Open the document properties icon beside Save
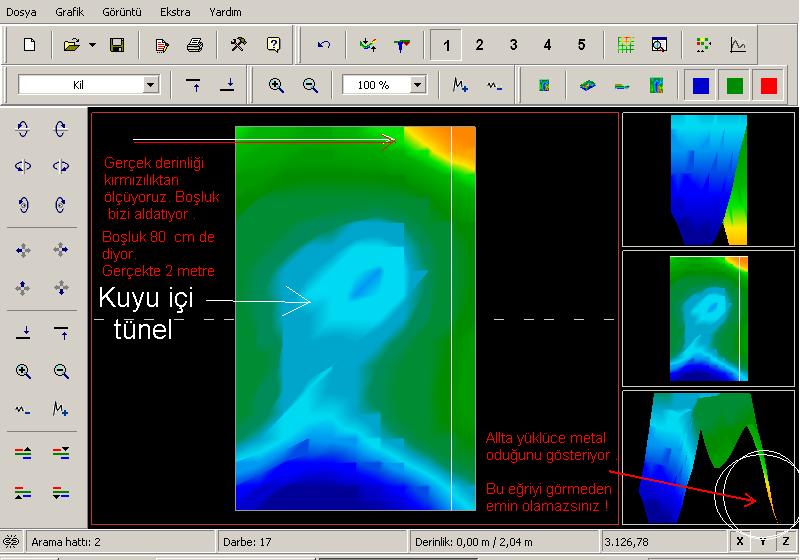Screen dimensions: 800x560 (162, 45)
